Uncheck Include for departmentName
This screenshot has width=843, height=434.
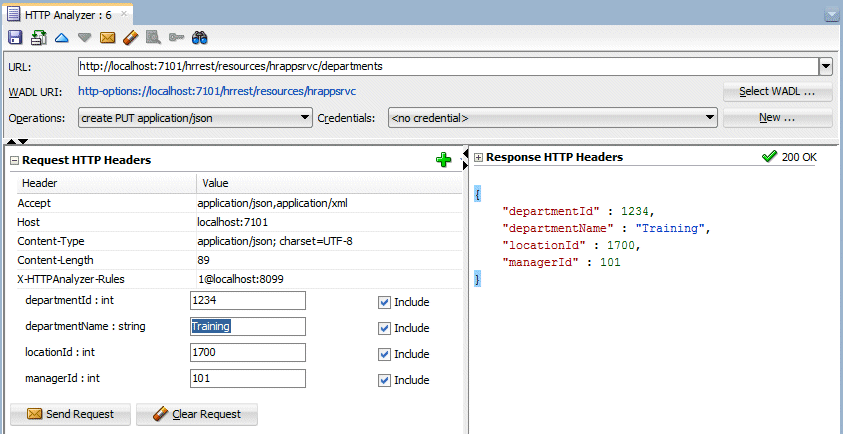tap(384, 328)
